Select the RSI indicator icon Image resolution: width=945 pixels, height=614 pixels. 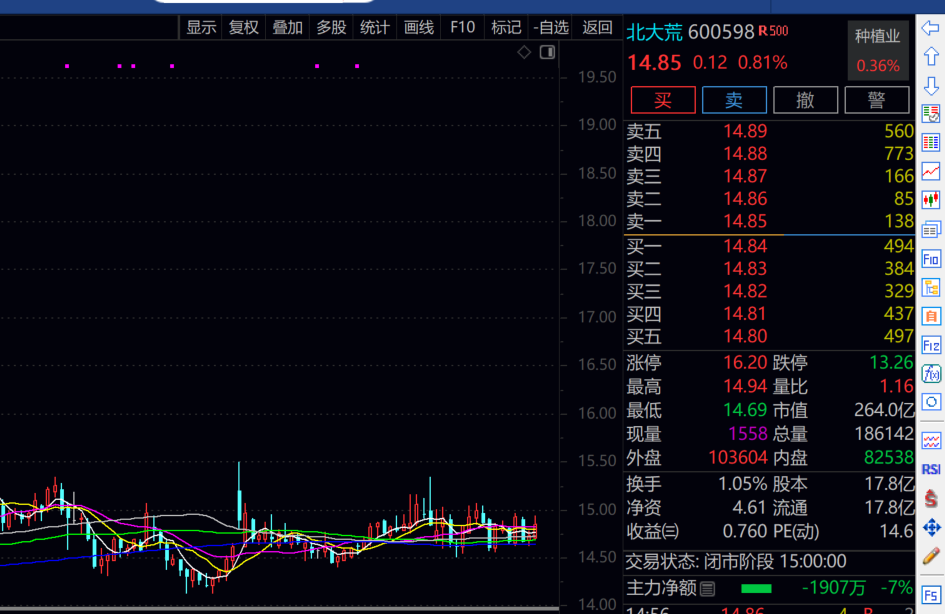[931, 469]
